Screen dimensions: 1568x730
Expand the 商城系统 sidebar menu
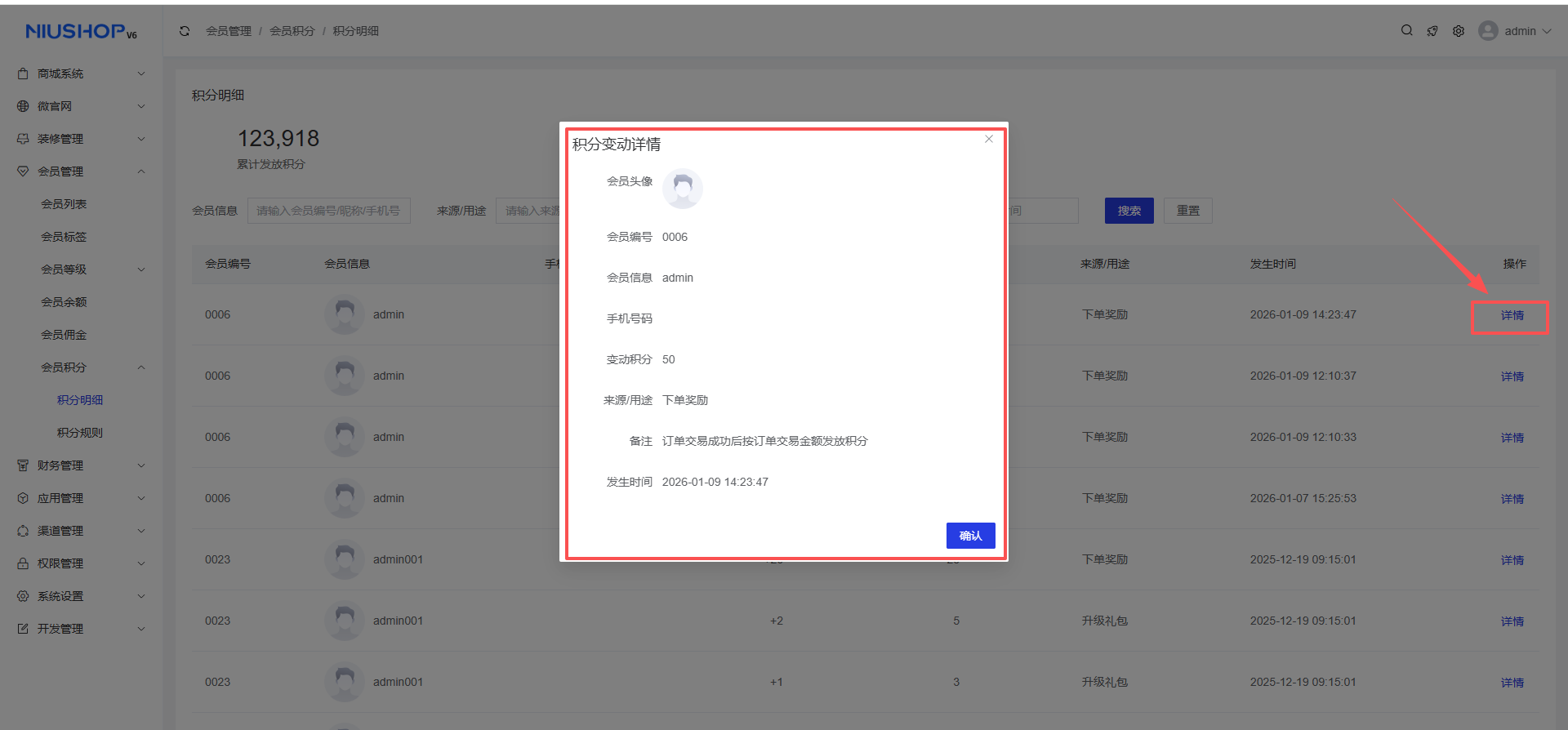81,73
